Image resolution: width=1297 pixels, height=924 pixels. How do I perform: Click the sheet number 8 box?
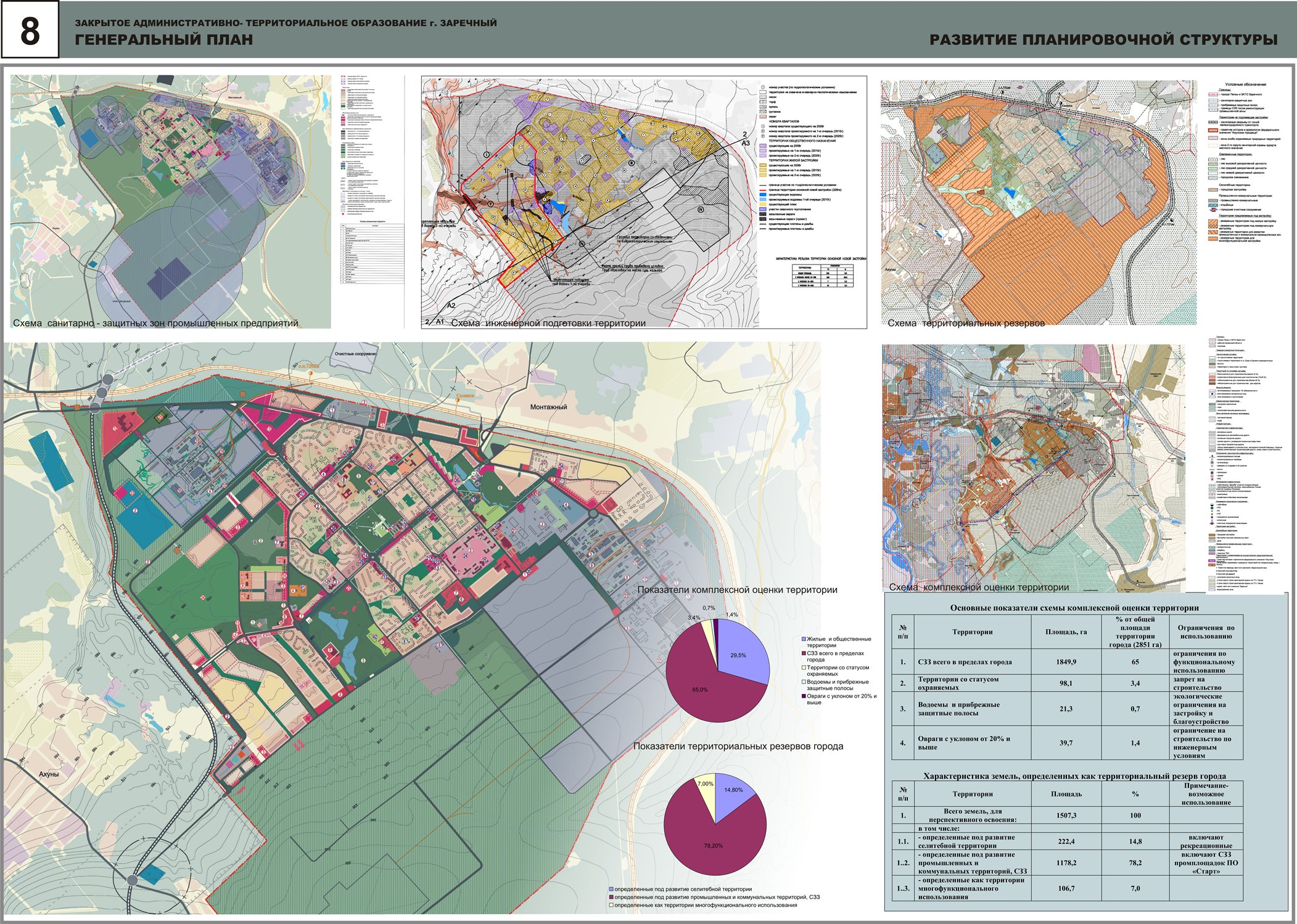30,30
